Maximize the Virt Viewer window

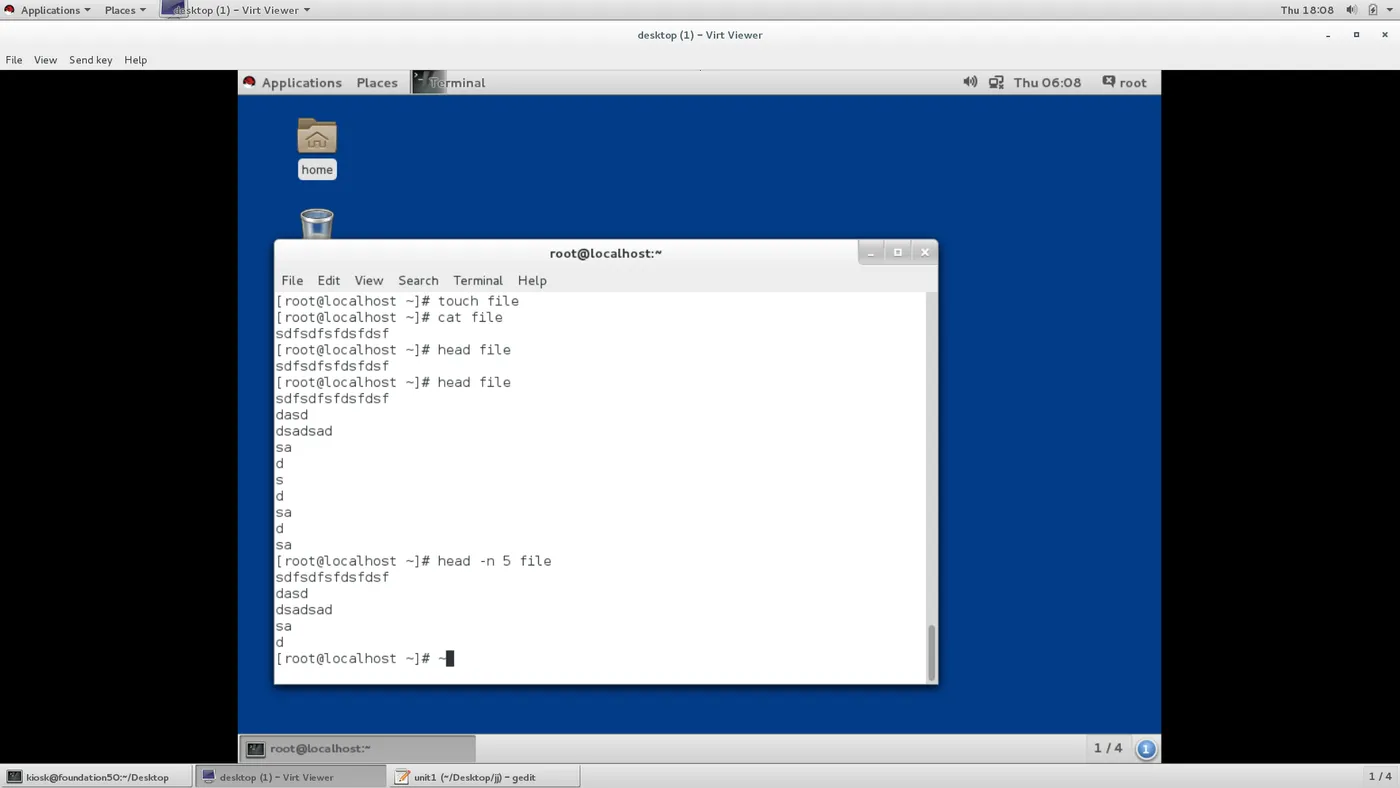pyautogui.click(x=1356, y=35)
